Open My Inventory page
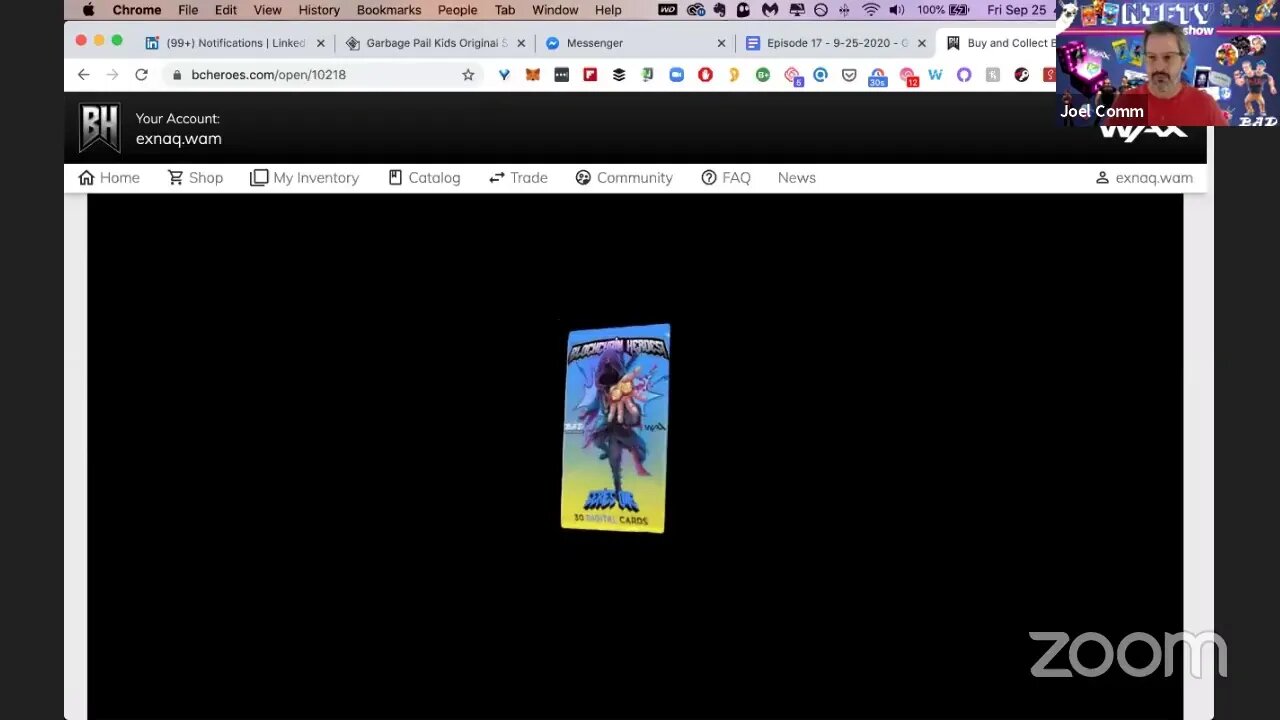Image resolution: width=1280 pixels, height=720 pixels. (x=304, y=177)
